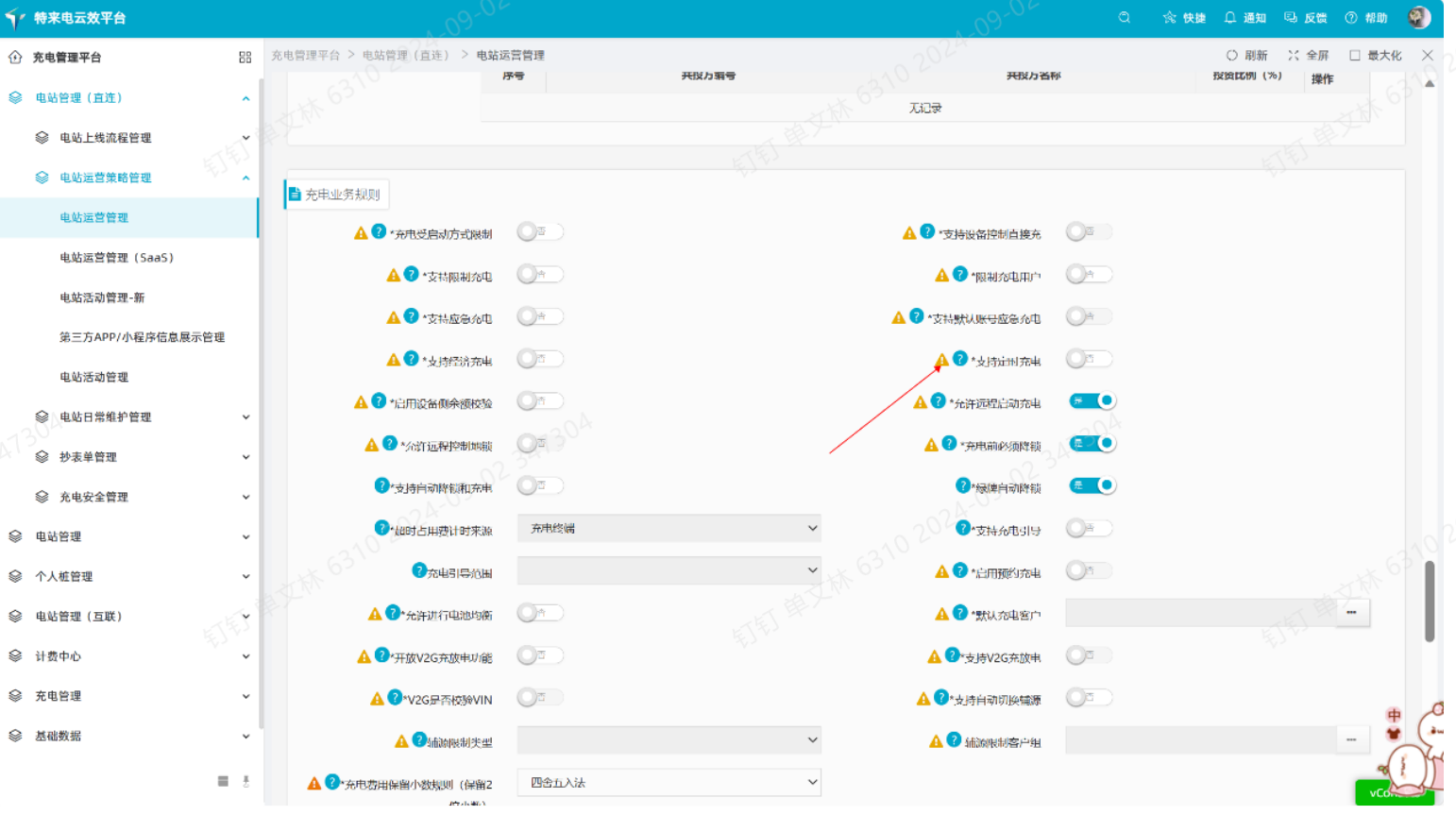This screenshot has width=1456, height=815.
Task: Click the search icon in top bar
Action: coord(1124,17)
